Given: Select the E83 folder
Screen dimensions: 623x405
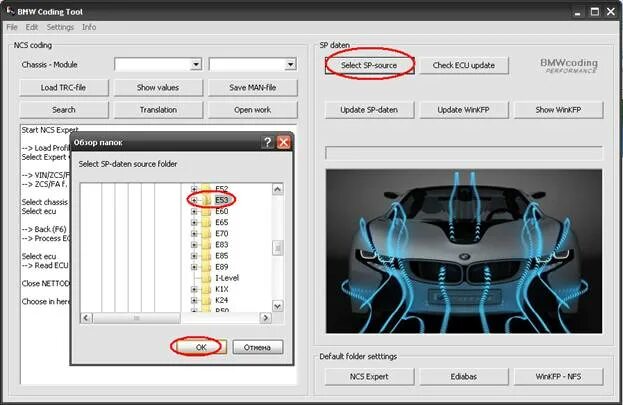Looking at the screenshot, I should [x=222, y=244].
